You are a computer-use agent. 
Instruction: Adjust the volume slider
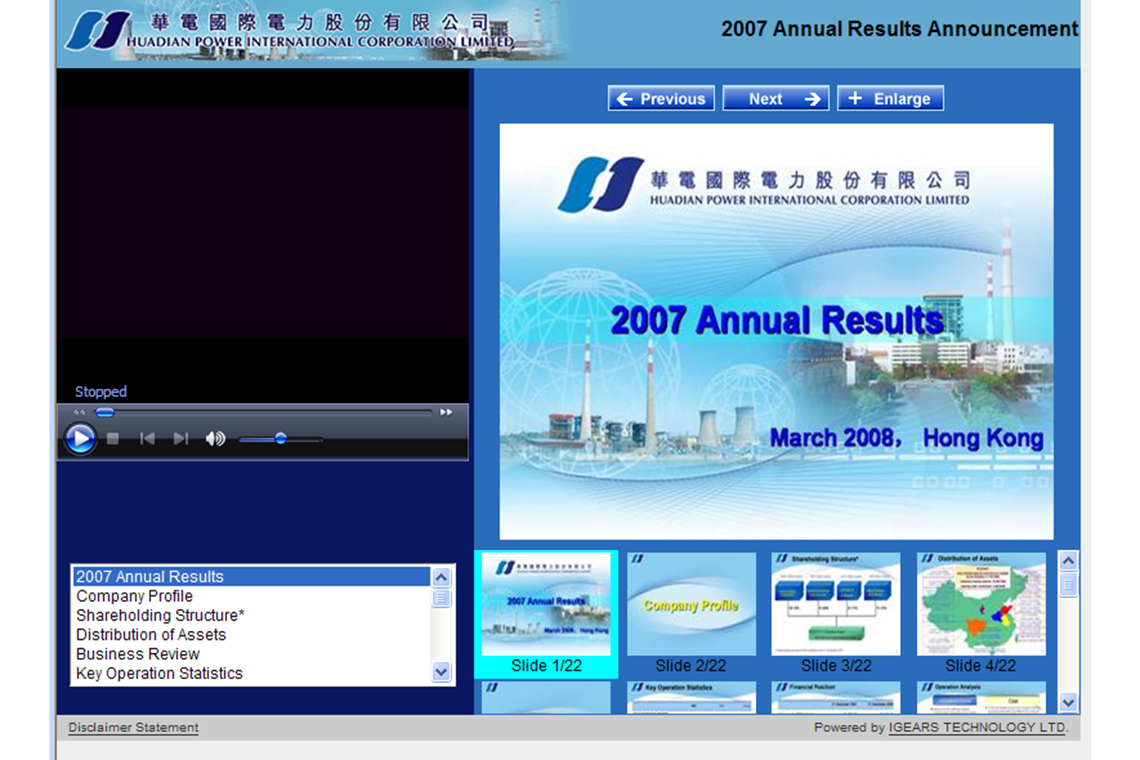(x=281, y=439)
